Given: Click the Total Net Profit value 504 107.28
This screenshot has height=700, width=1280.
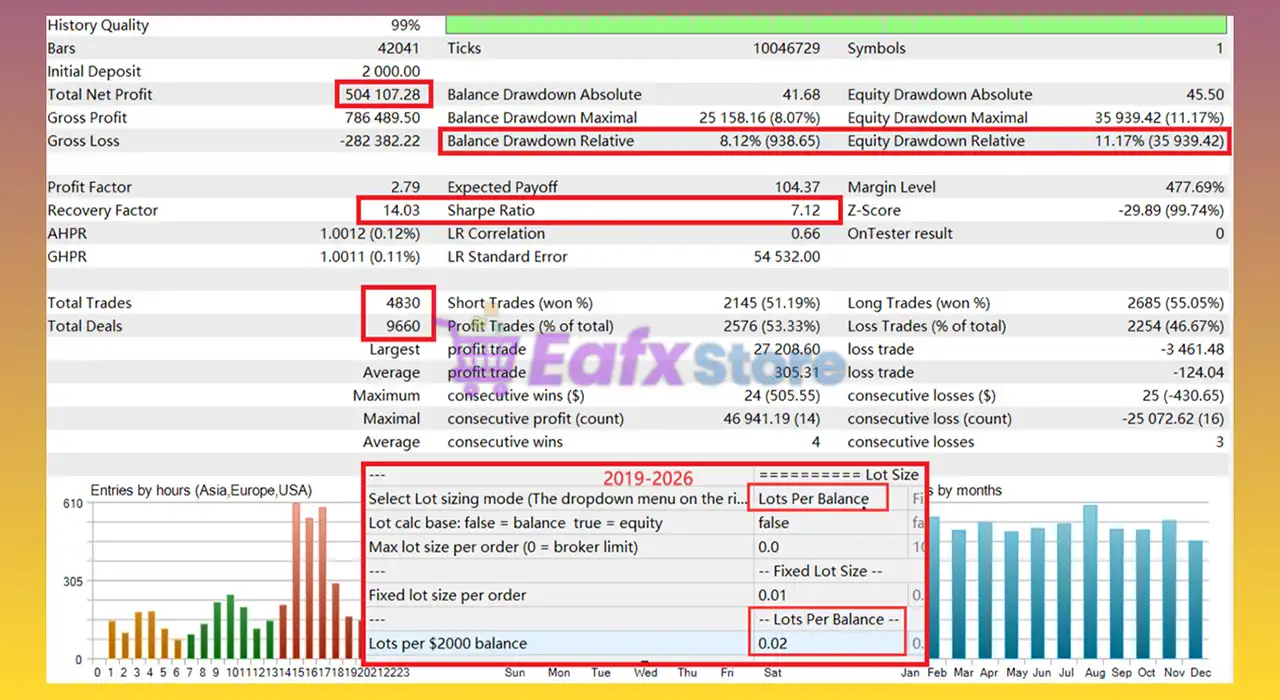Looking at the screenshot, I should point(384,95).
